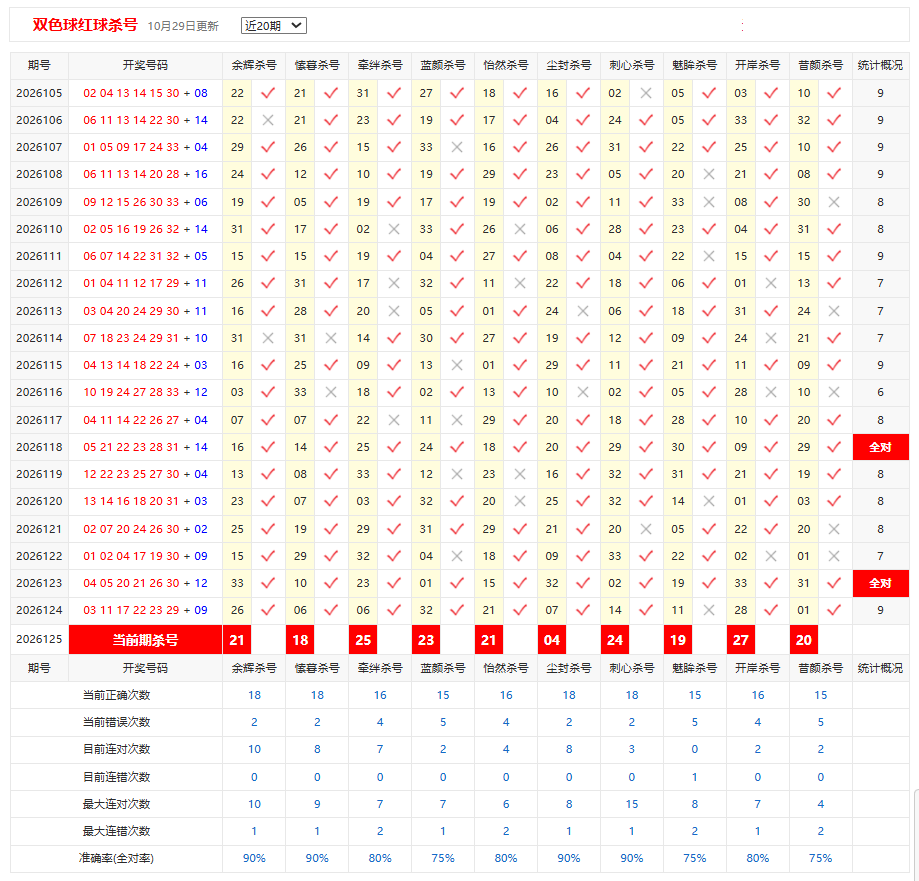Click the blue ball 16 in row 2026108
This screenshot has width=919, height=881.
tap(201, 174)
